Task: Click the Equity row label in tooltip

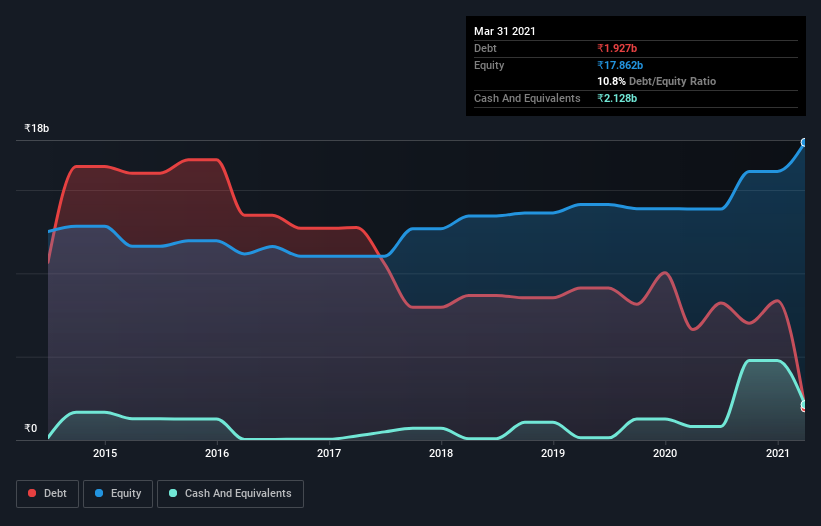Action: [489, 65]
